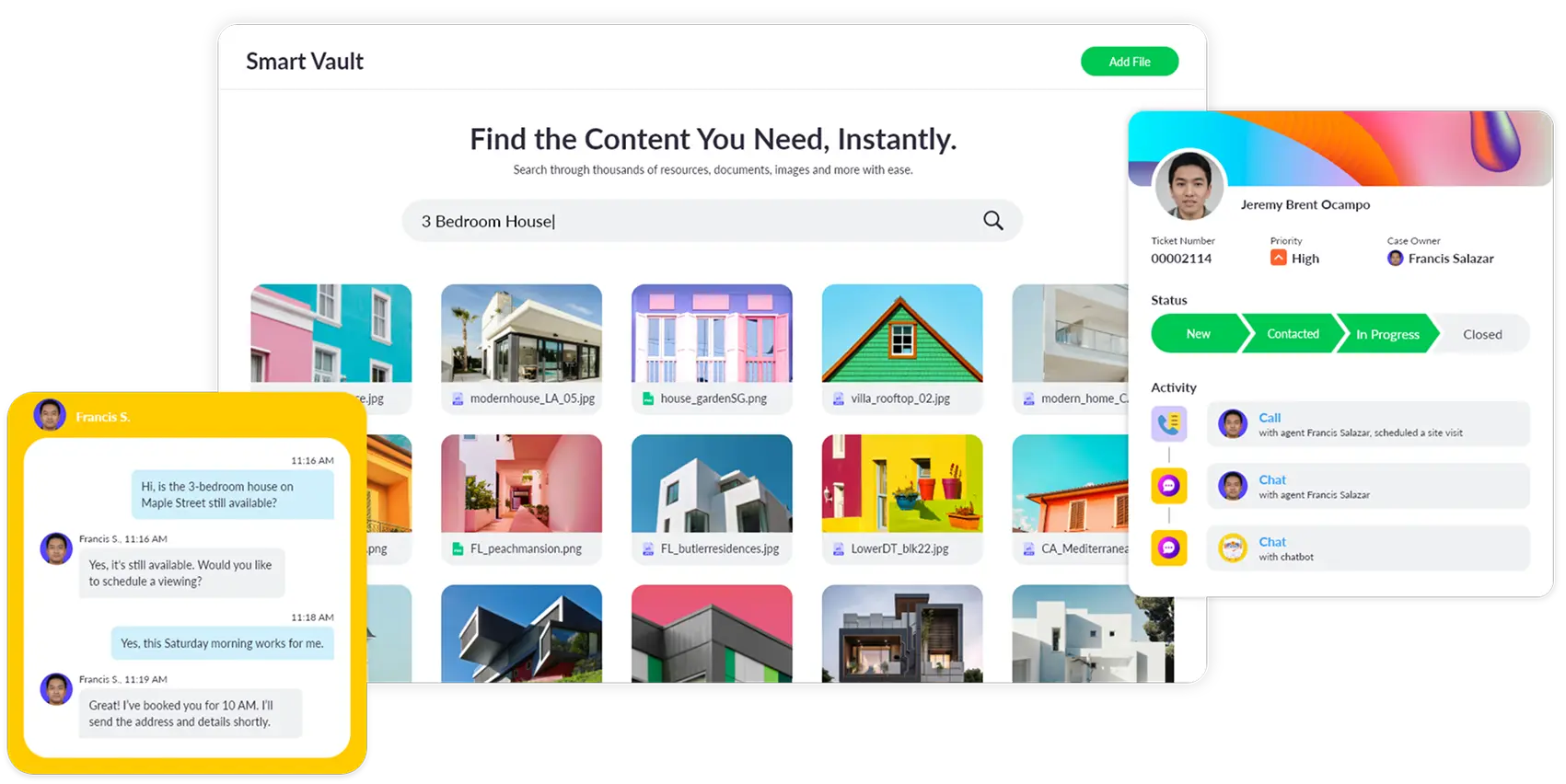1566x784 pixels.
Task: Open the FL_butlerresidences image thumbnail
Action: click(x=712, y=483)
